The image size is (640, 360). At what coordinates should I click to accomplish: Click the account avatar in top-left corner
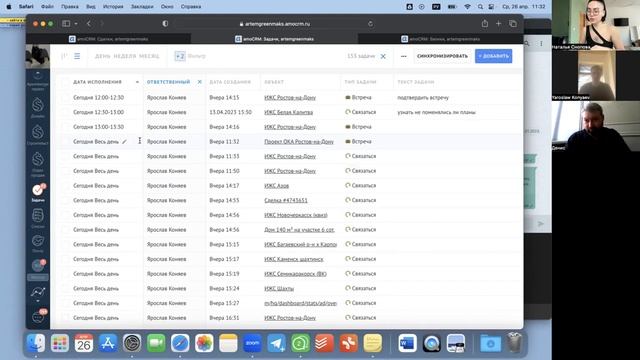pos(38,56)
